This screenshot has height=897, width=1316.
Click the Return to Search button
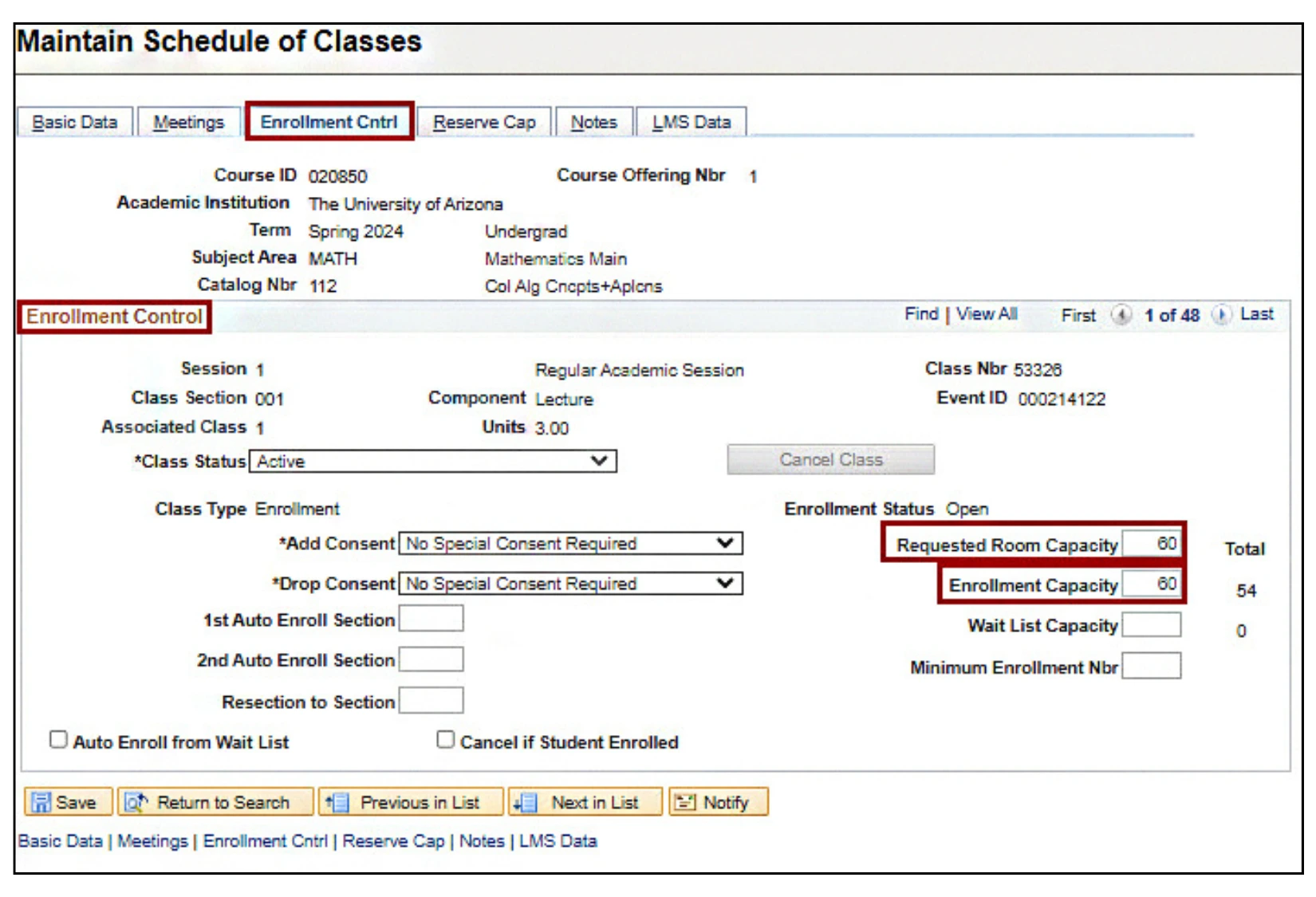215,802
